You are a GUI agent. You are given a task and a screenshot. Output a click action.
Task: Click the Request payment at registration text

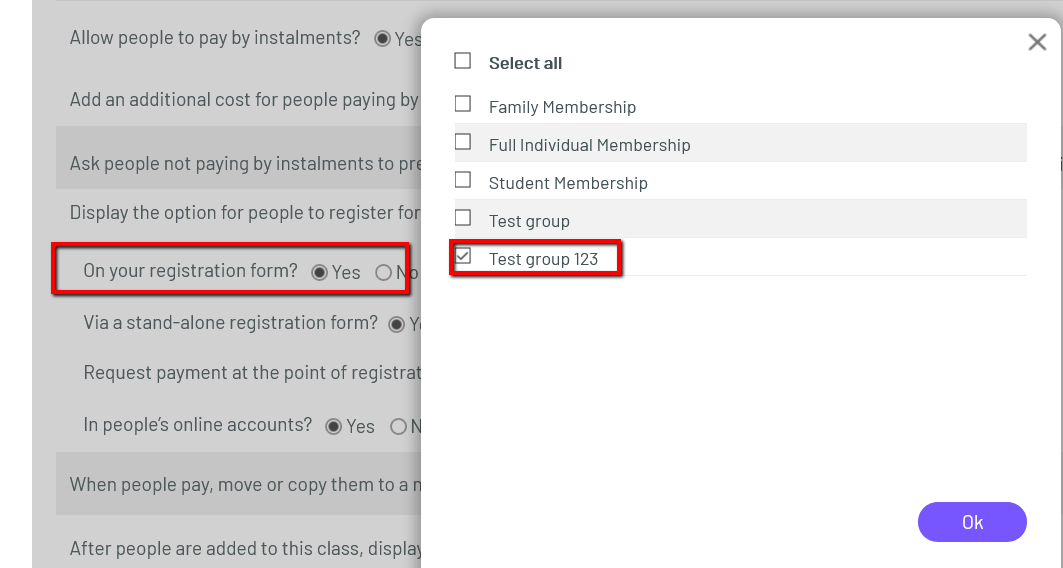coord(251,373)
